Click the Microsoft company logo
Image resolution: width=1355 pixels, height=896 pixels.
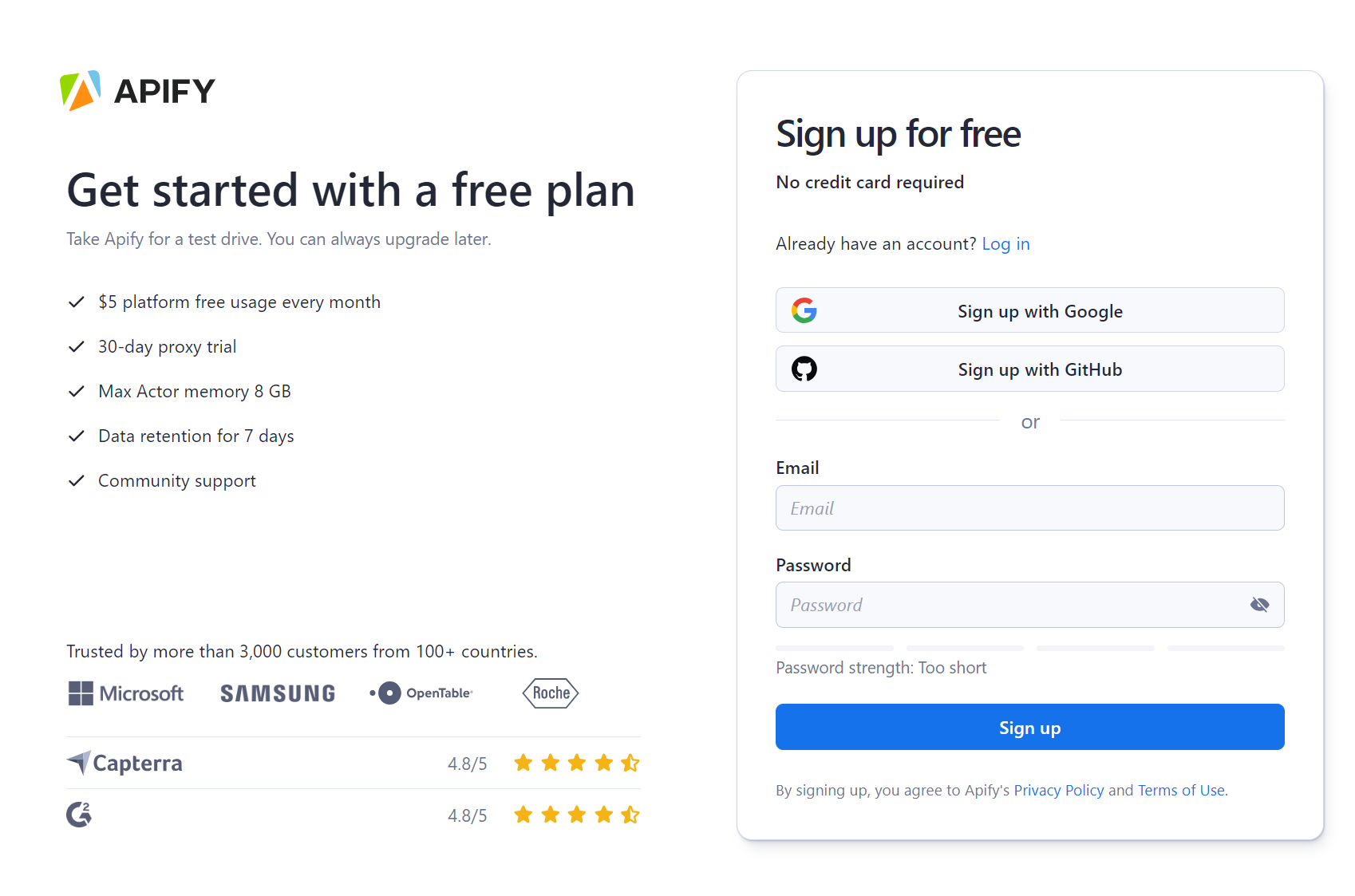pos(125,693)
